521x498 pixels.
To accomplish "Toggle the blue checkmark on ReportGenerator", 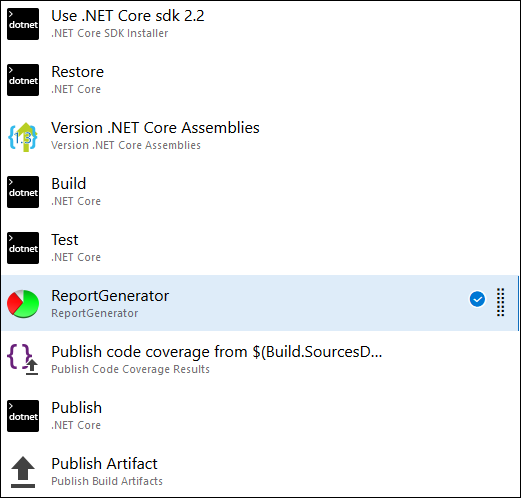I will 477,299.
